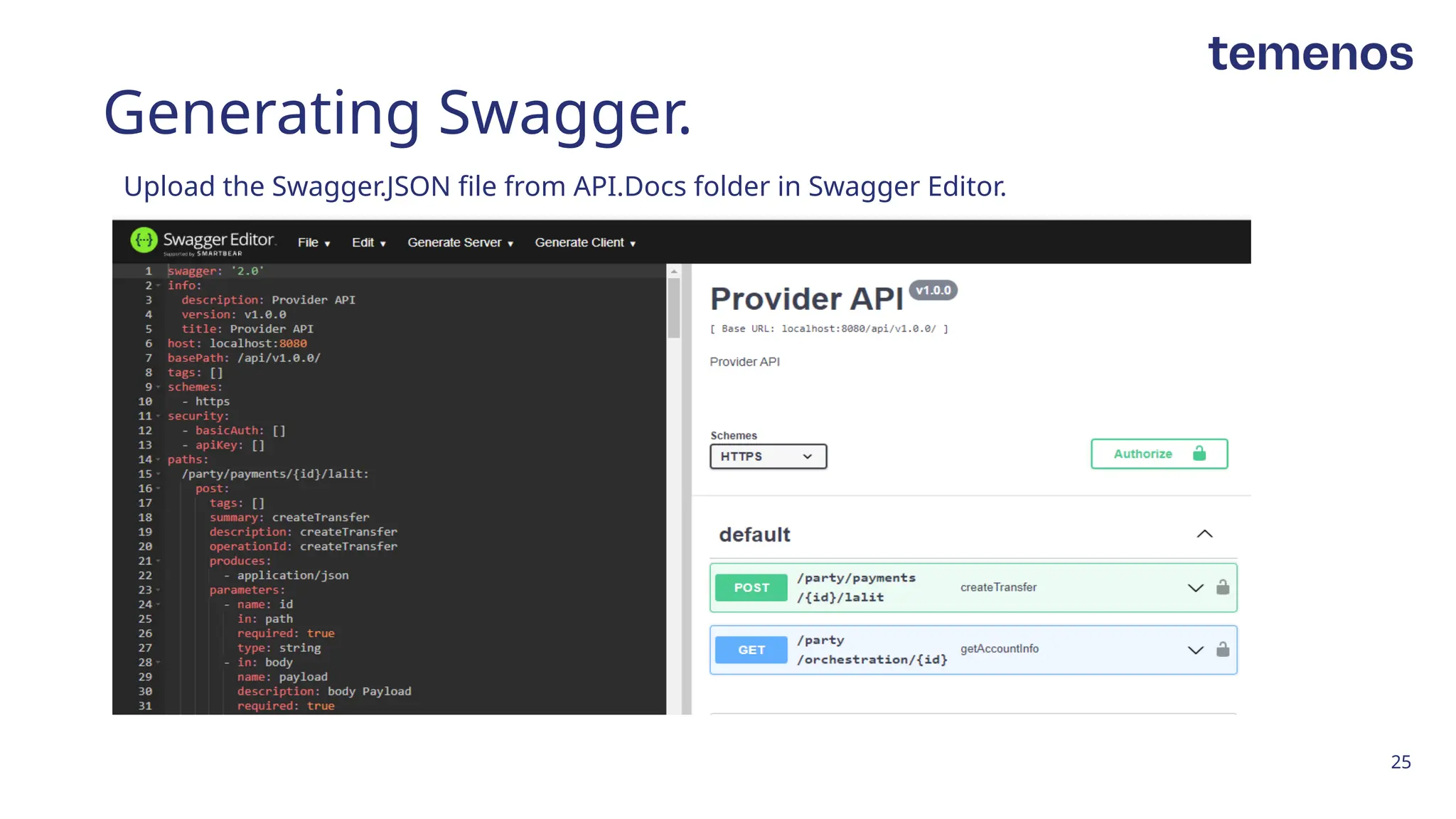This screenshot has width=1456, height=819.
Task: Collapse the default section chevron
Action: tap(1204, 534)
